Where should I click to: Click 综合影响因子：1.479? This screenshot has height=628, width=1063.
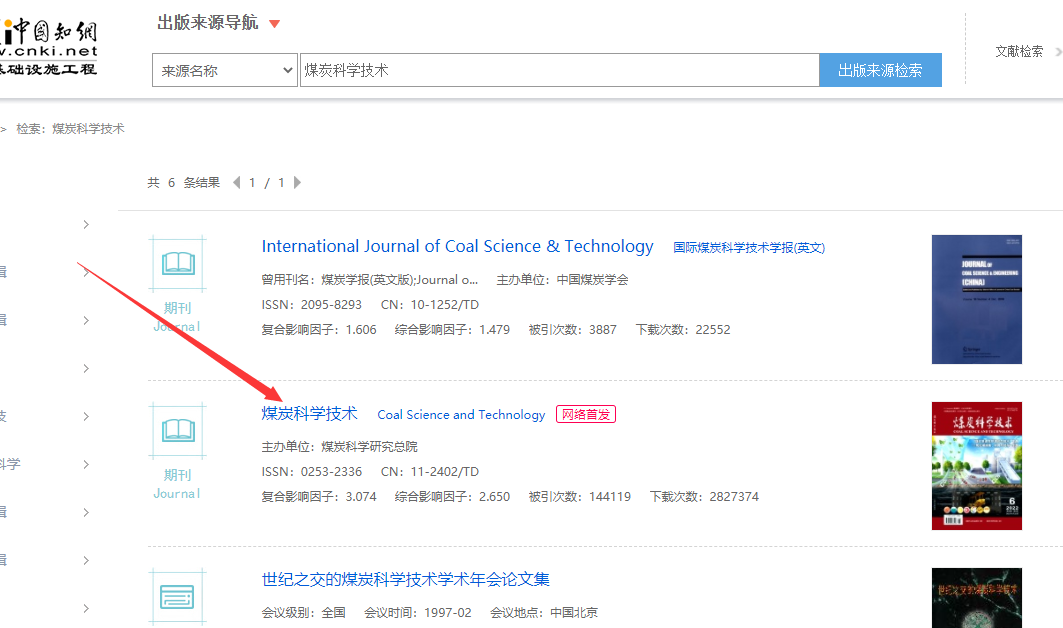coord(452,330)
